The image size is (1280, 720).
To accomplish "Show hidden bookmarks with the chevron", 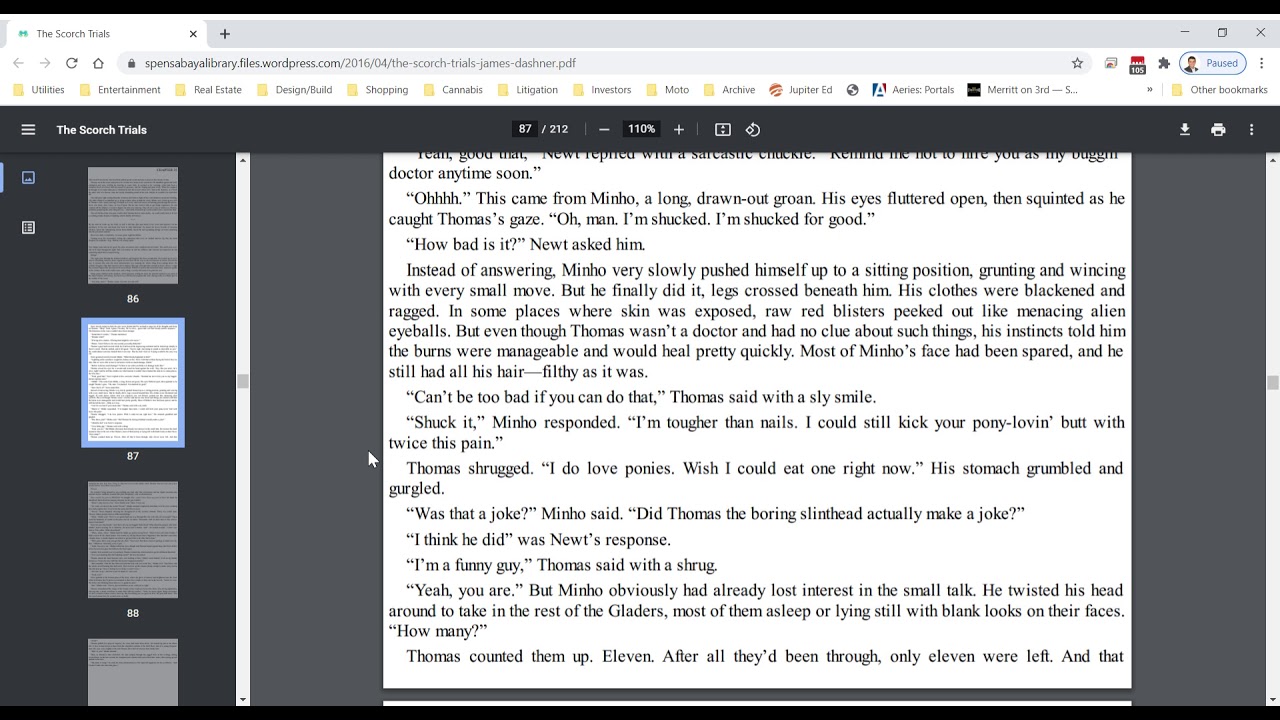I will click(x=1149, y=90).
